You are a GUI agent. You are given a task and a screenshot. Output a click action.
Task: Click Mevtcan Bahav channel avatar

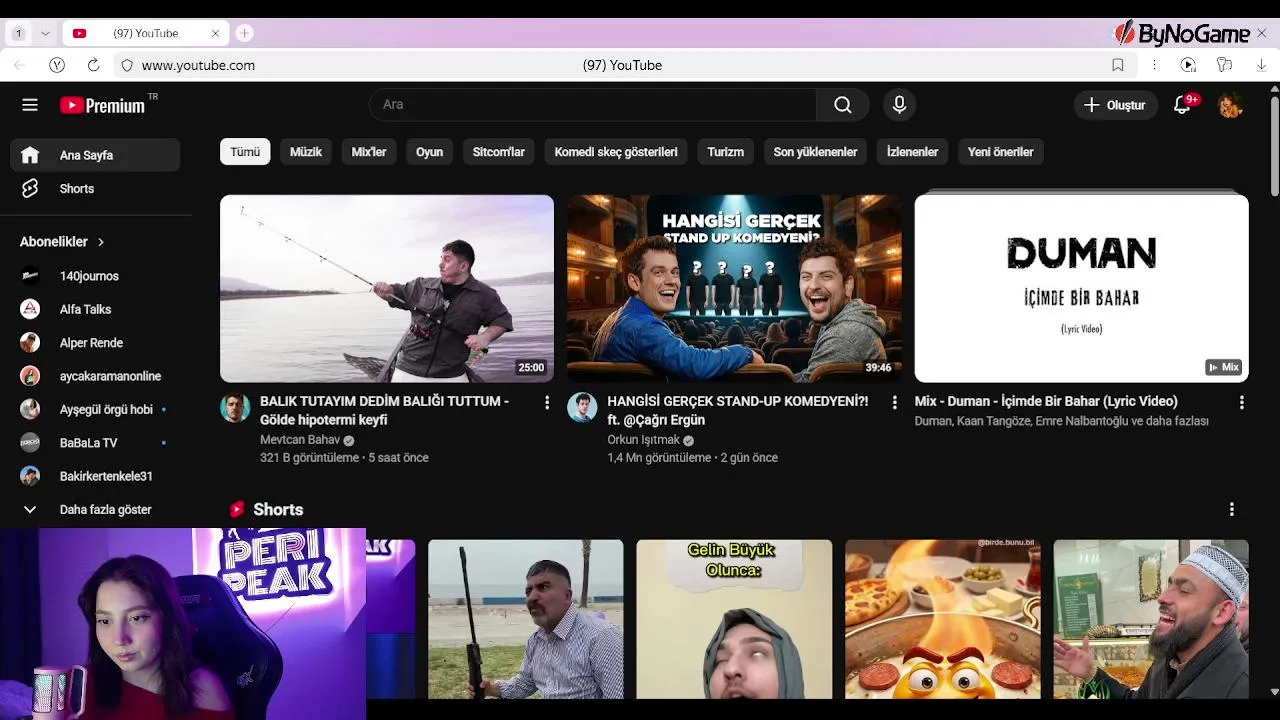click(235, 407)
